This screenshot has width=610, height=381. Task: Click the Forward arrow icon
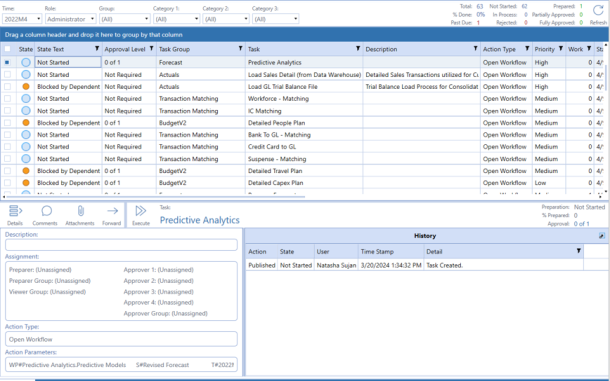(112, 211)
